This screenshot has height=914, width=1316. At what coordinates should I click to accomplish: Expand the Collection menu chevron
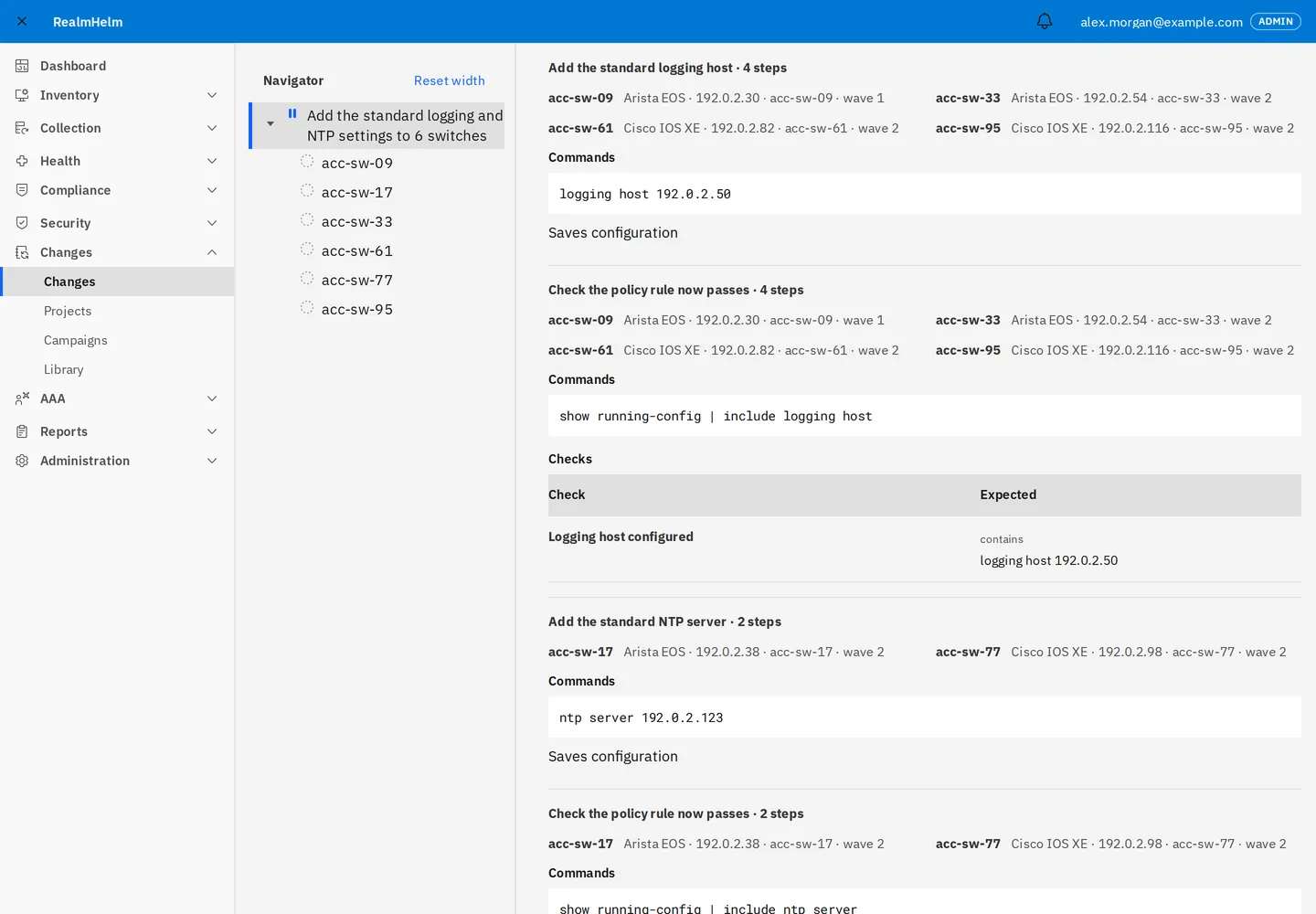pos(212,128)
